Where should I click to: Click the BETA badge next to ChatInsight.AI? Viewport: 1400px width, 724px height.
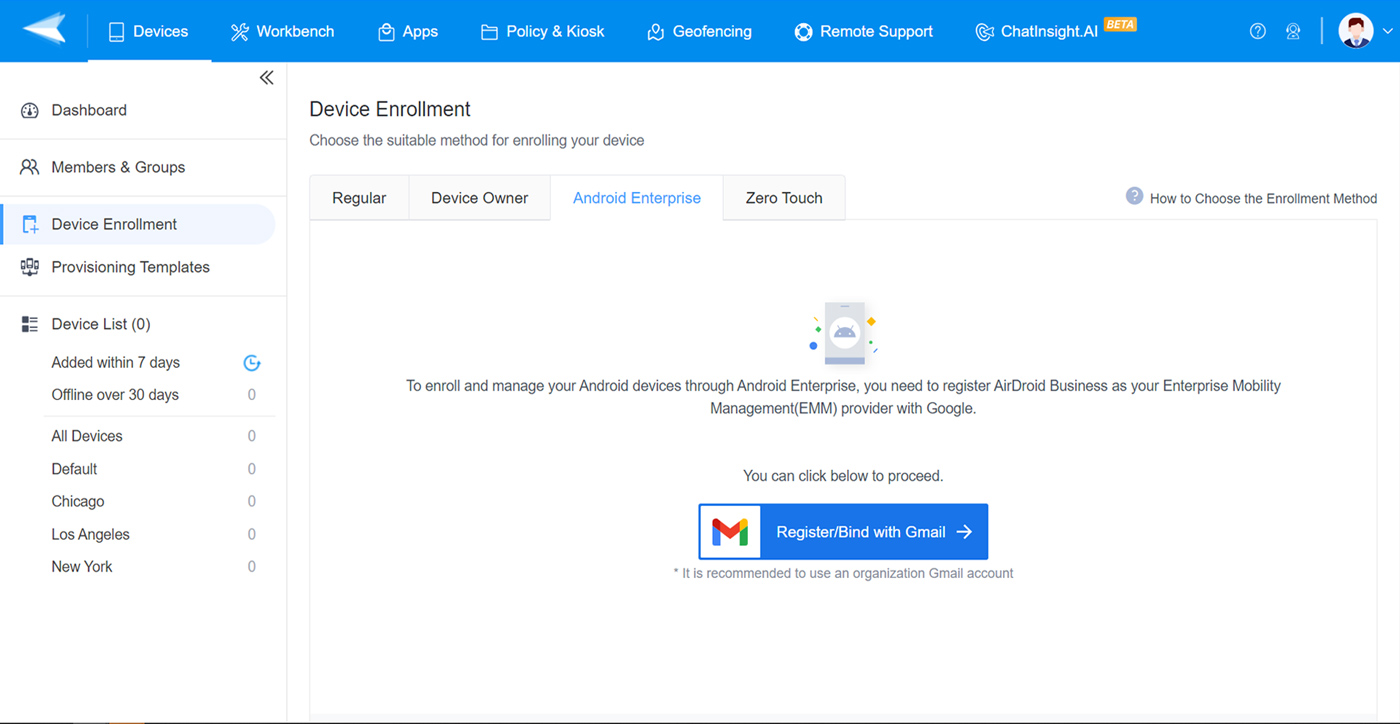click(1120, 24)
